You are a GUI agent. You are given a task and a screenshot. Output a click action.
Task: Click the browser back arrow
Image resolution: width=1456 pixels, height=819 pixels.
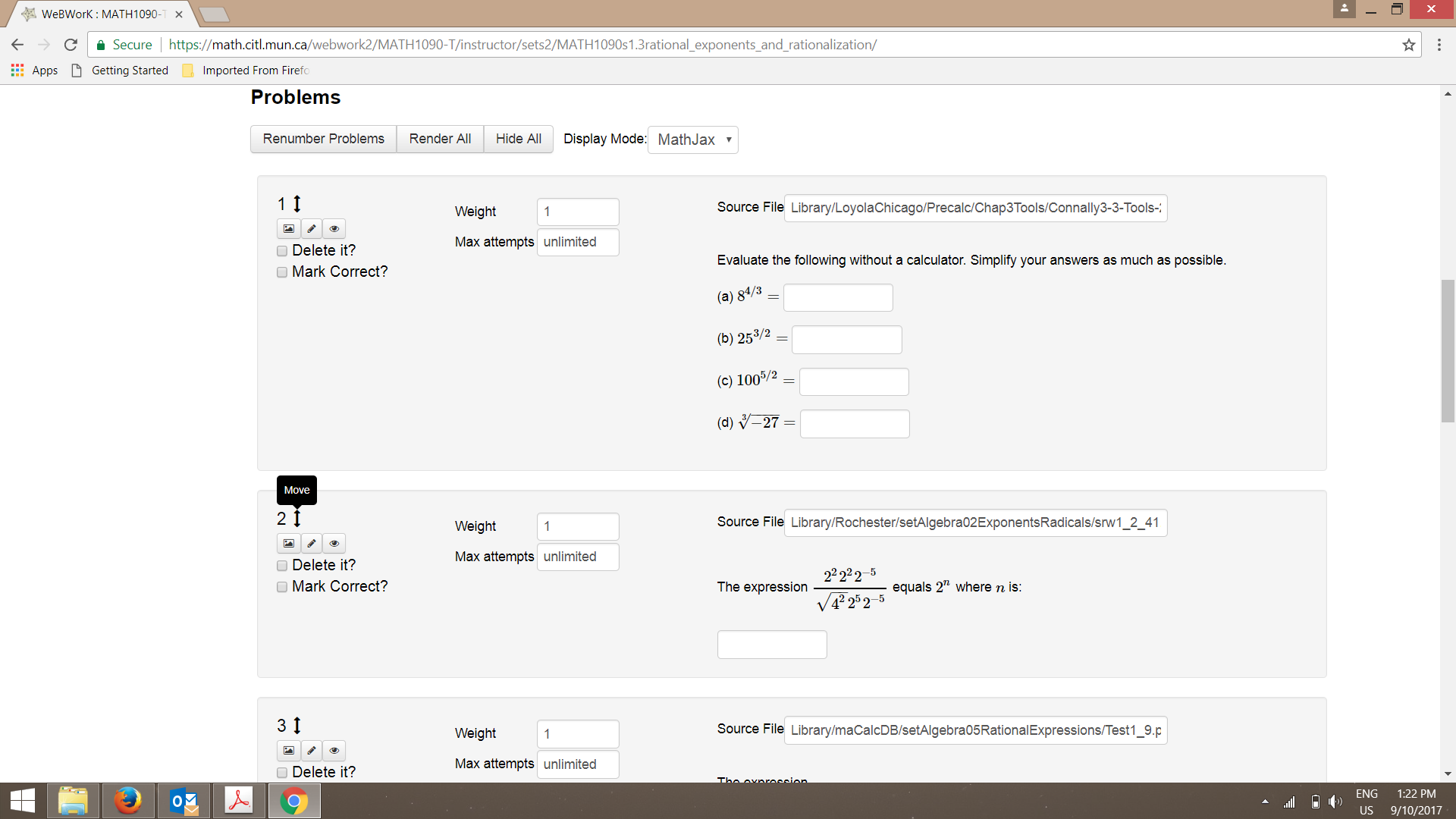17,45
